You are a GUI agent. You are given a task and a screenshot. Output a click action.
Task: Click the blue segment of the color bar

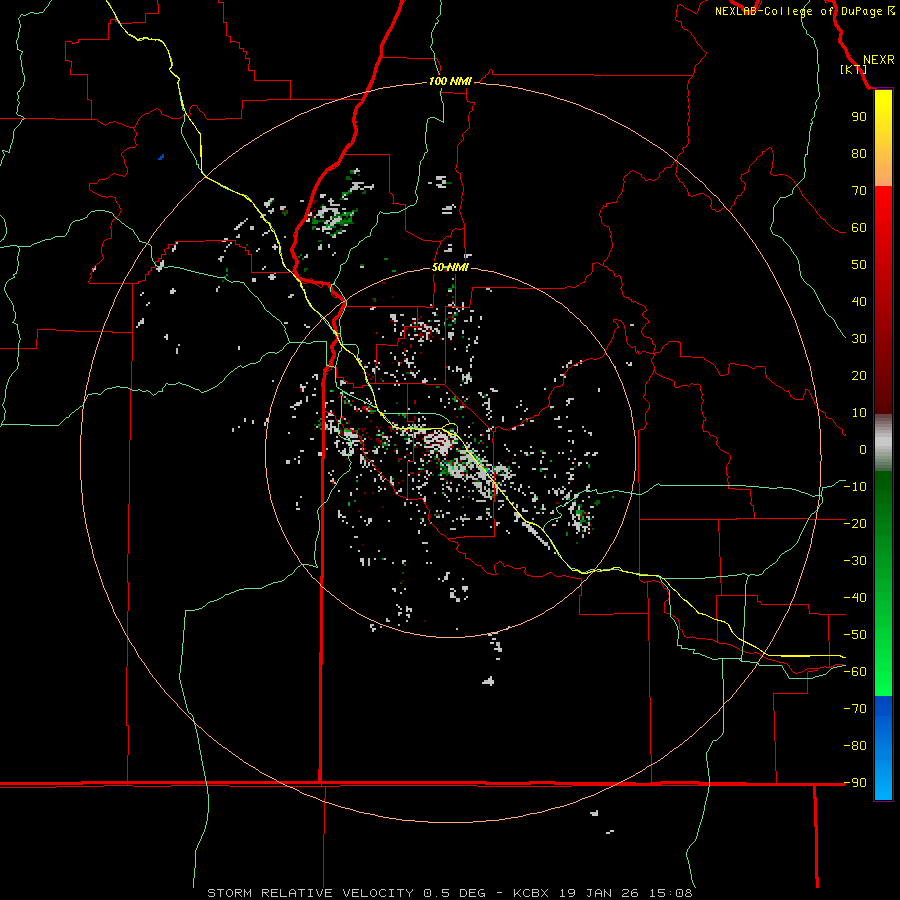click(883, 746)
